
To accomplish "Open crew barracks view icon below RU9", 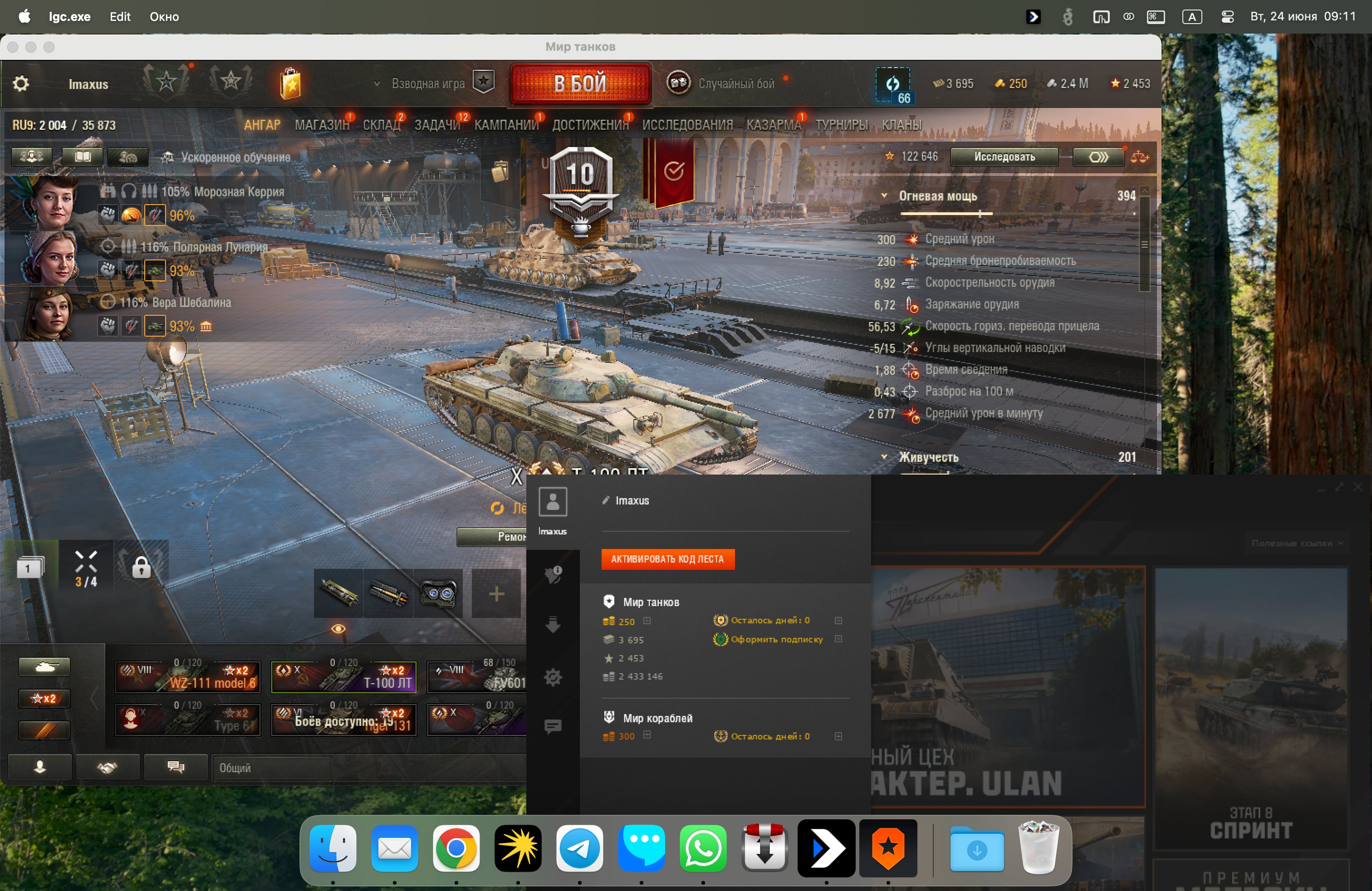I will tap(32, 157).
